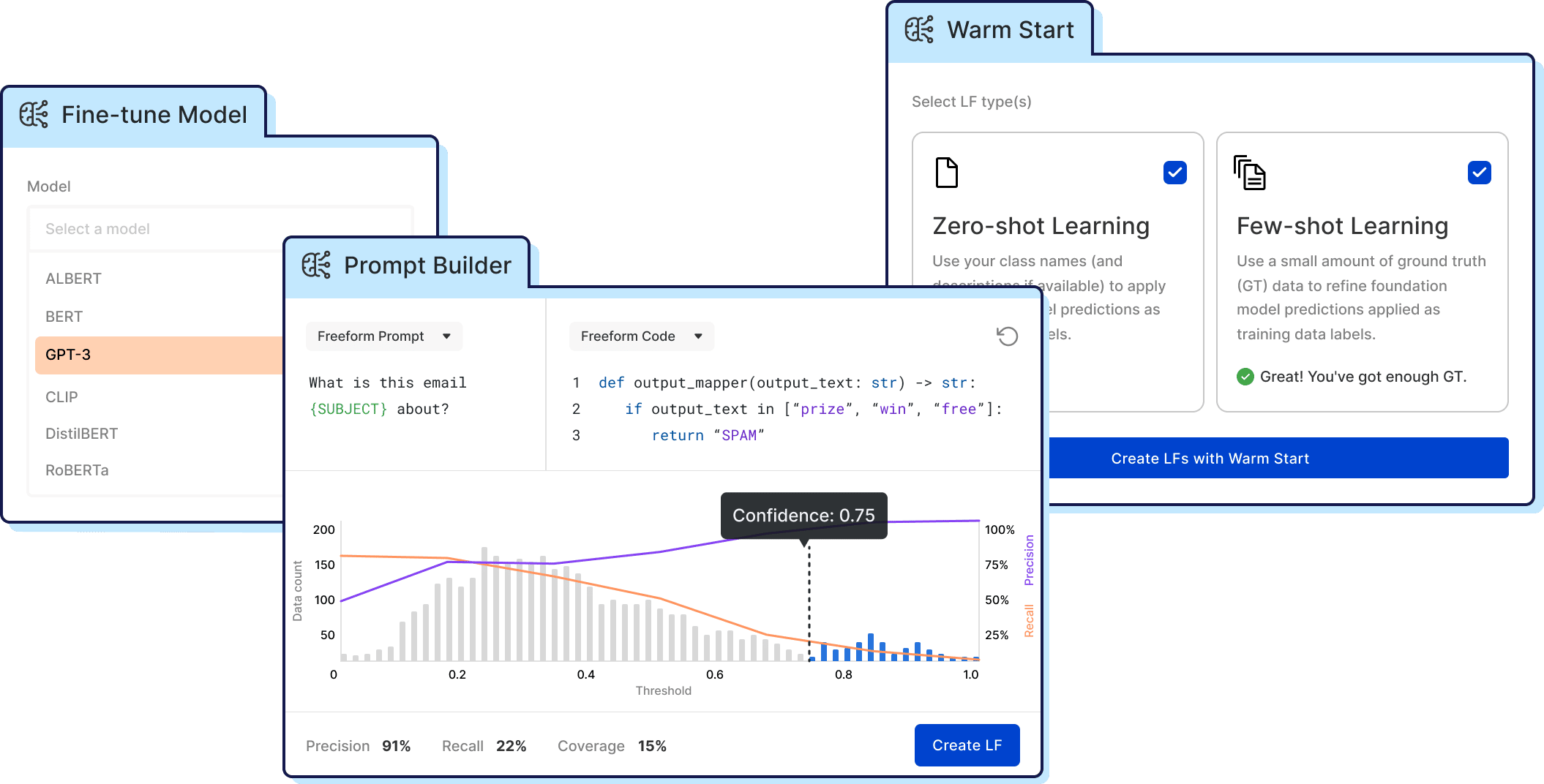The width and height of the screenshot is (1544, 784).
Task: Open the Freeform Code dropdown
Action: click(x=641, y=336)
